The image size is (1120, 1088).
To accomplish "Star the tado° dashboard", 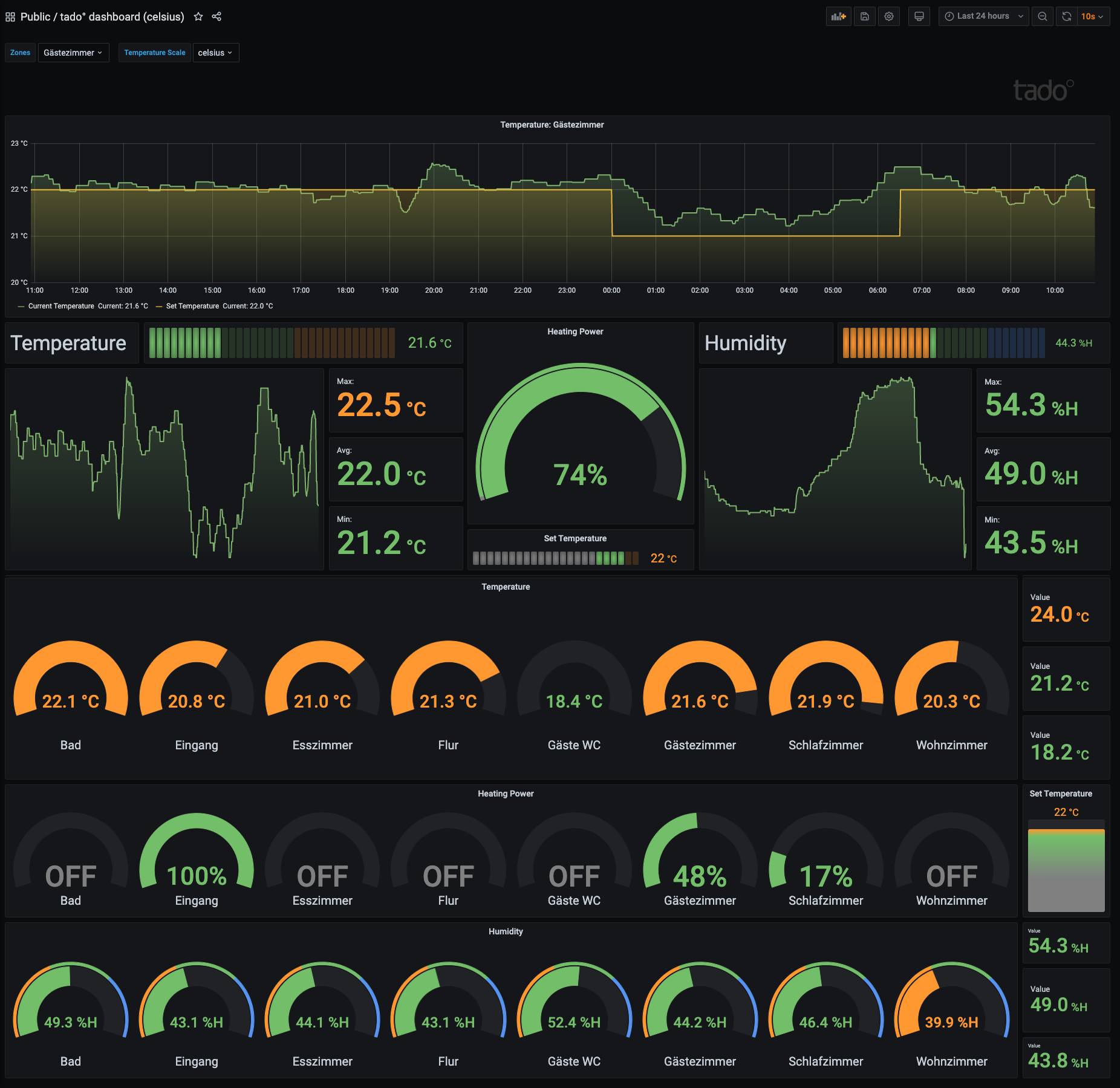I will [x=198, y=16].
